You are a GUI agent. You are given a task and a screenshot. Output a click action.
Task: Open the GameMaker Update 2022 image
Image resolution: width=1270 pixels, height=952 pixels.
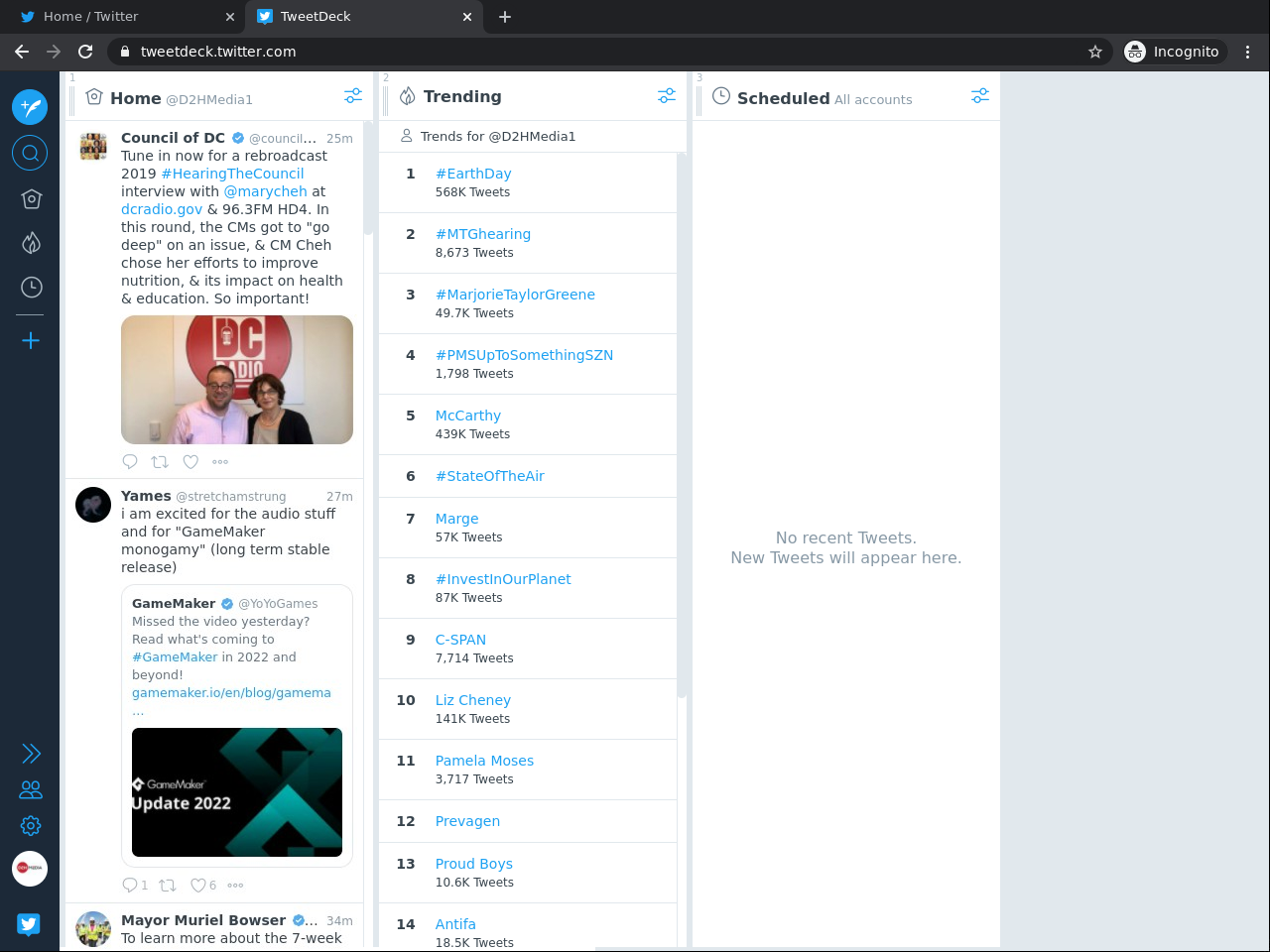pos(237,792)
